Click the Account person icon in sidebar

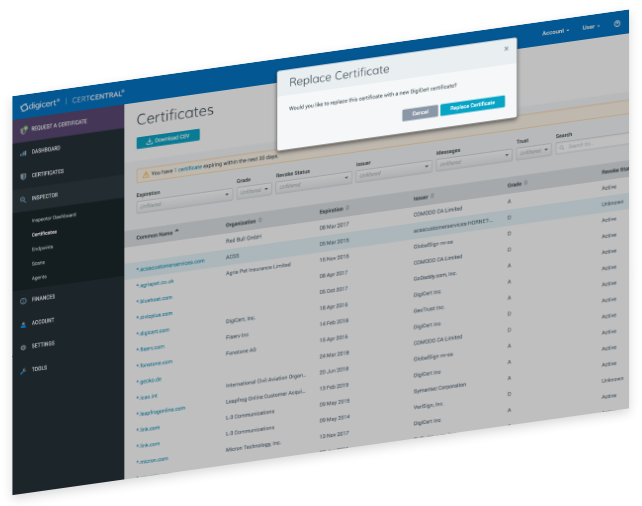(x=23, y=325)
